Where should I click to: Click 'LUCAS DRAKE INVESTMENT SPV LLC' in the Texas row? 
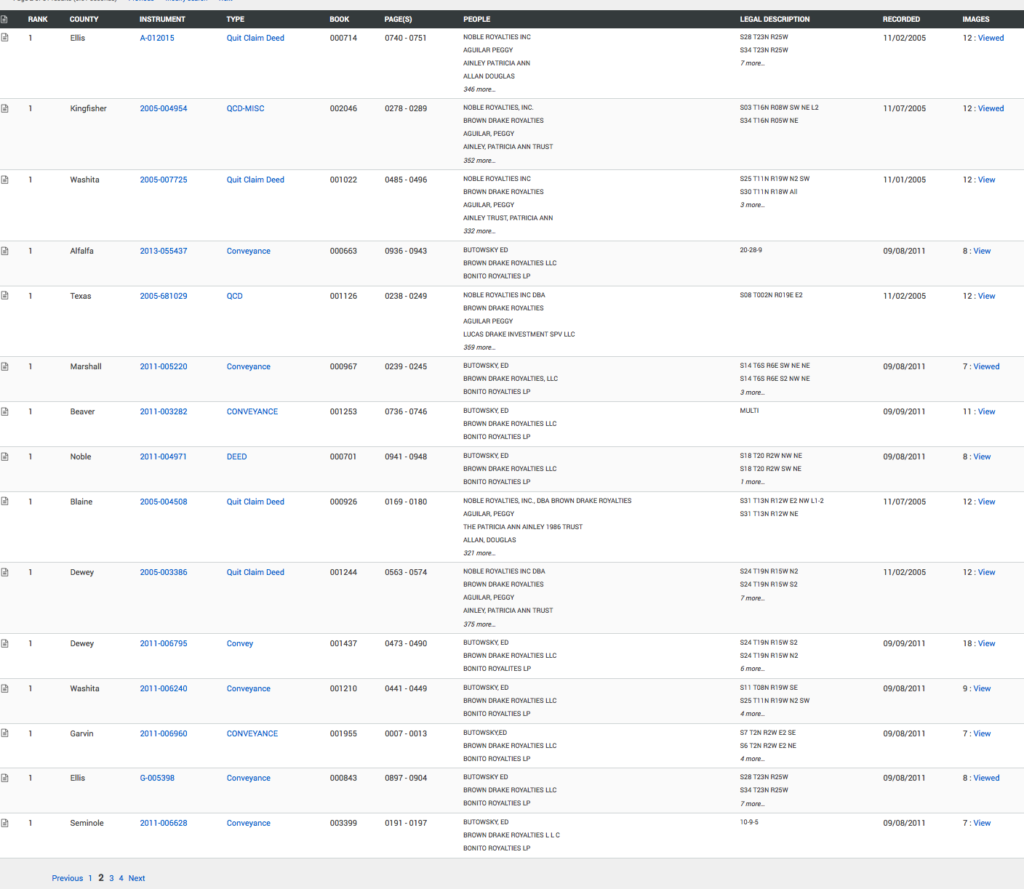[519, 334]
